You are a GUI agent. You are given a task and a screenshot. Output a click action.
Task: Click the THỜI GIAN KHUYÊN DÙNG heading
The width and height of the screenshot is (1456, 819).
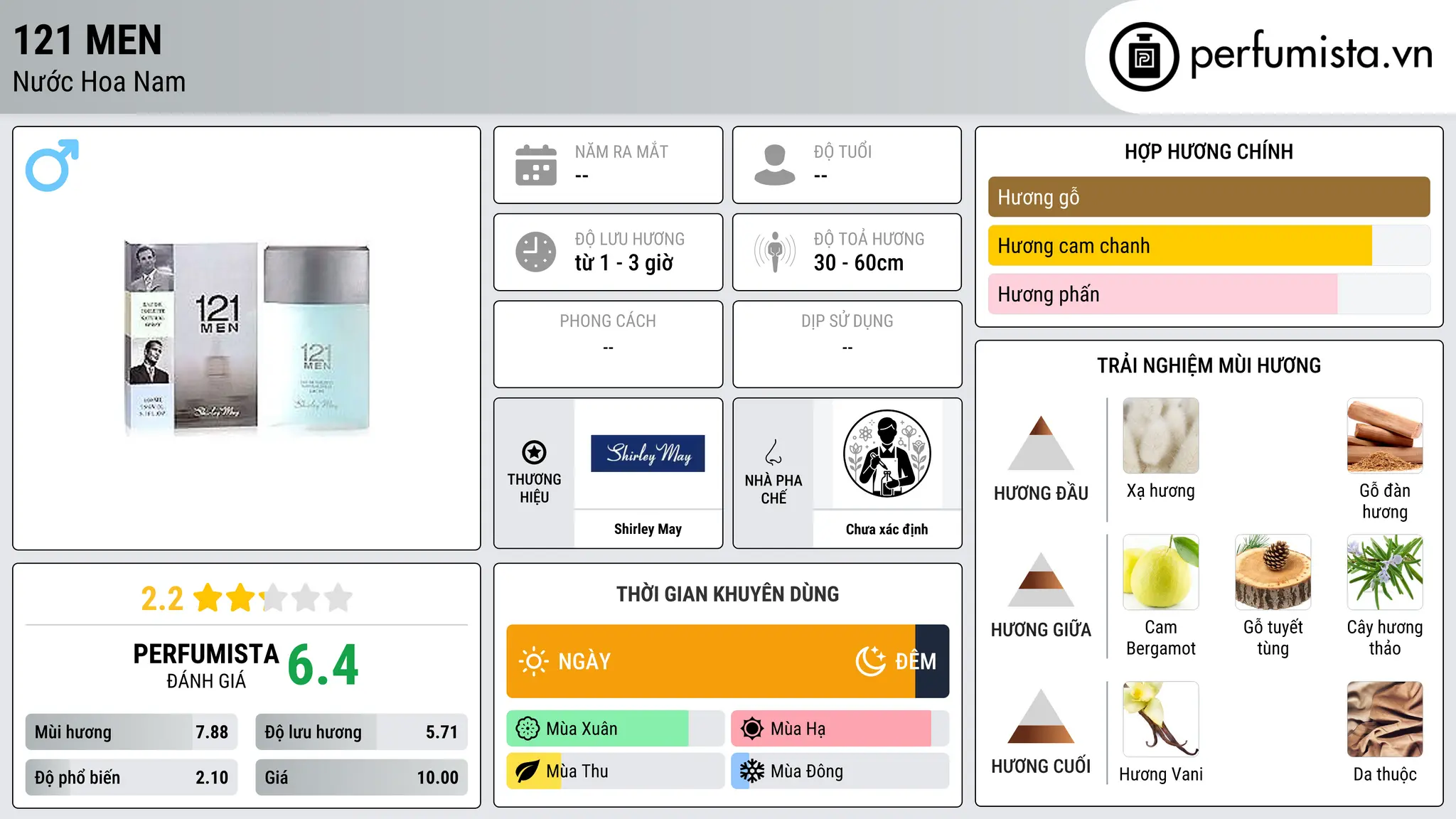727,594
